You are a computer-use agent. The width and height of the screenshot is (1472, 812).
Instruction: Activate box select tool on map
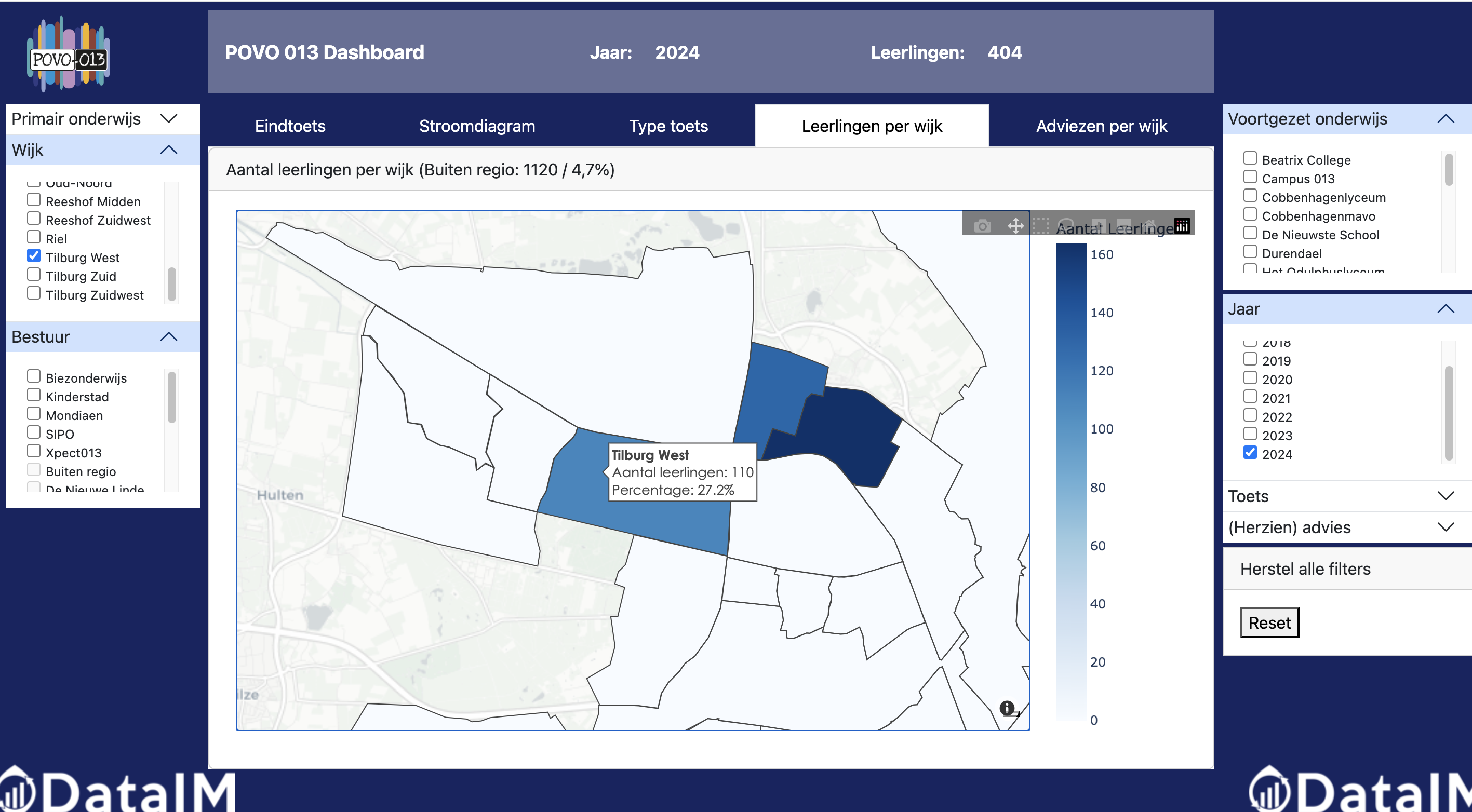[1041, 226]
